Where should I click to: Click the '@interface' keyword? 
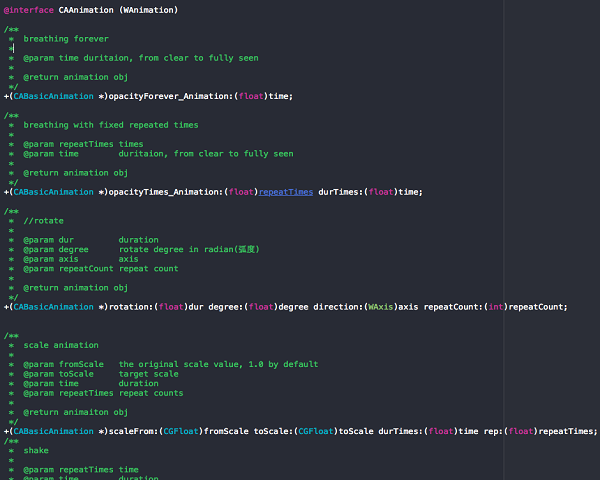pos(29,10)
